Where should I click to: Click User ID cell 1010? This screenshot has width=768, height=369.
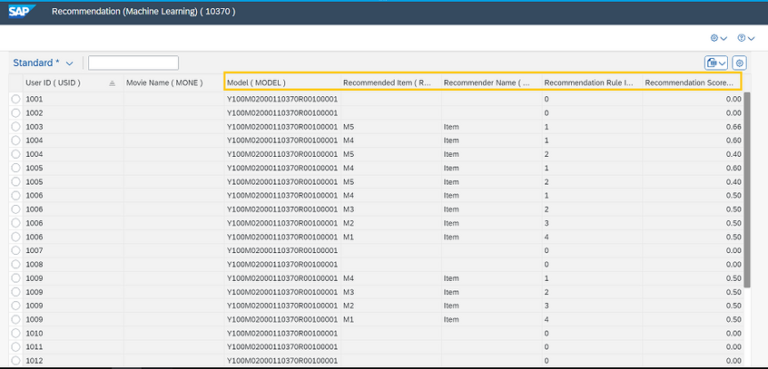point(34,333)
